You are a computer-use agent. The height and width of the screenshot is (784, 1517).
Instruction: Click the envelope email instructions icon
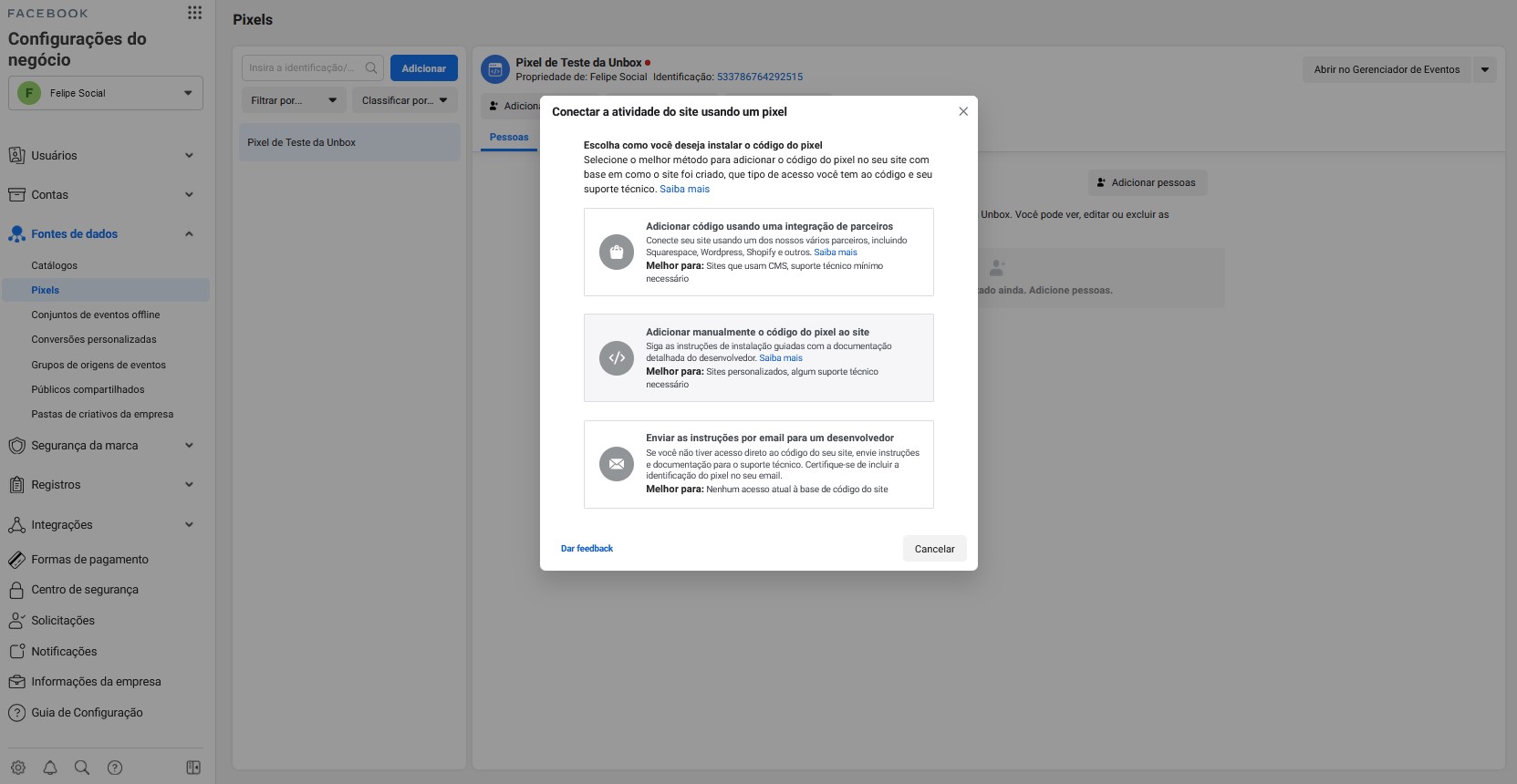(617, 464)
